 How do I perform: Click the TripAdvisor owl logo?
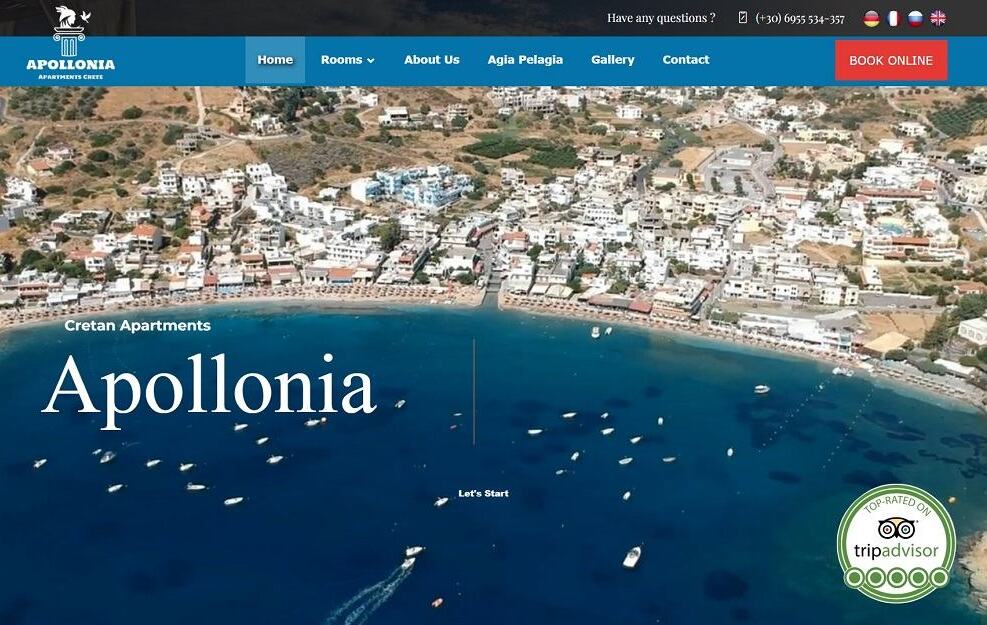click(x=896, y=527)
